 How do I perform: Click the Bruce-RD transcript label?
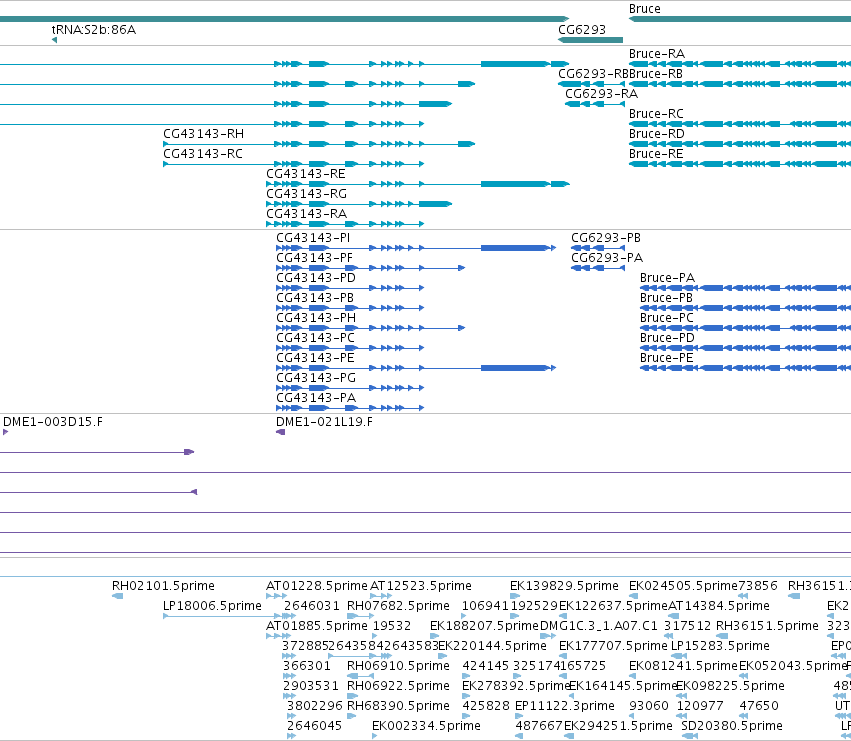657,134
